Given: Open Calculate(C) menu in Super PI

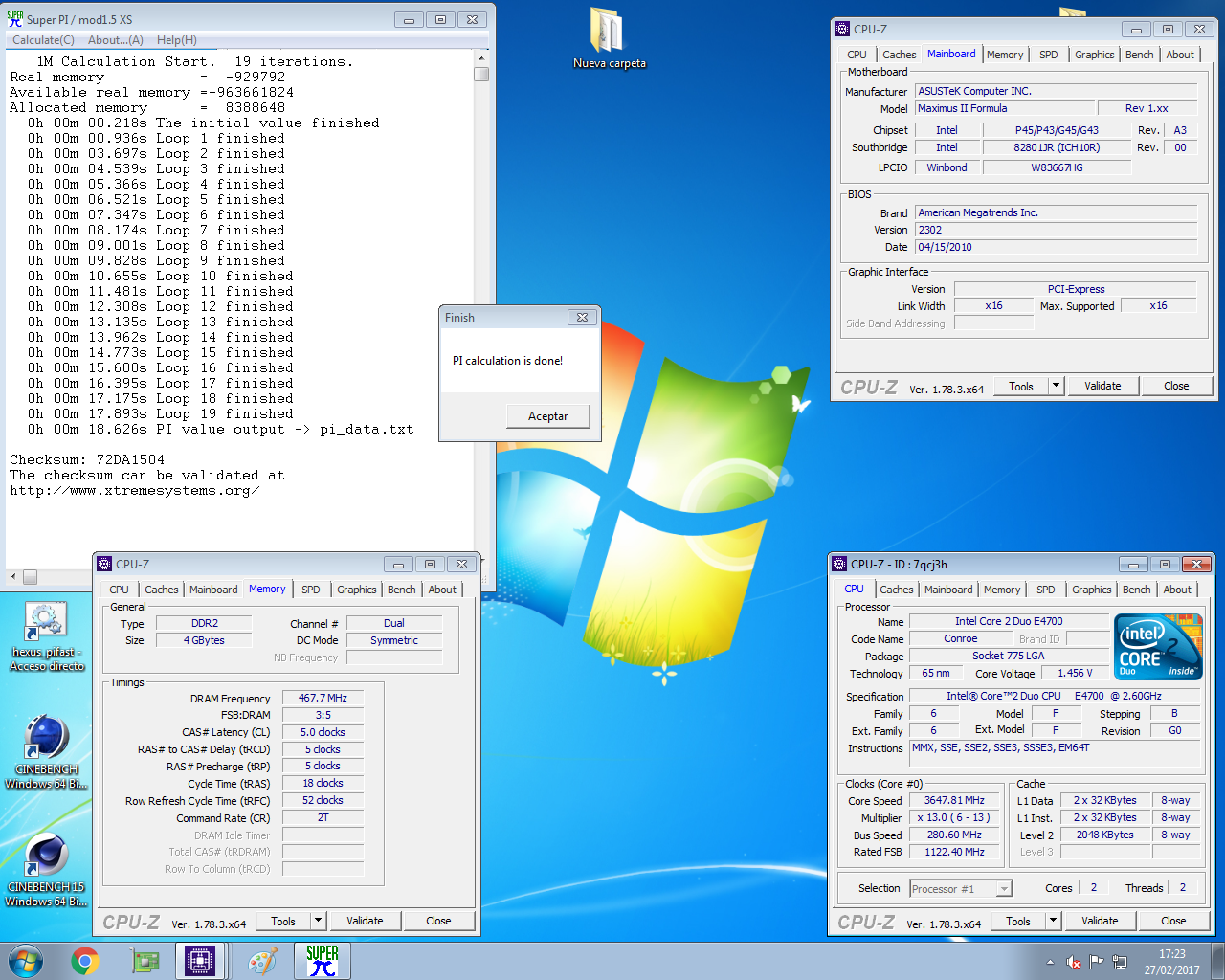Looking at the screenshot, I should pos(43,40).
